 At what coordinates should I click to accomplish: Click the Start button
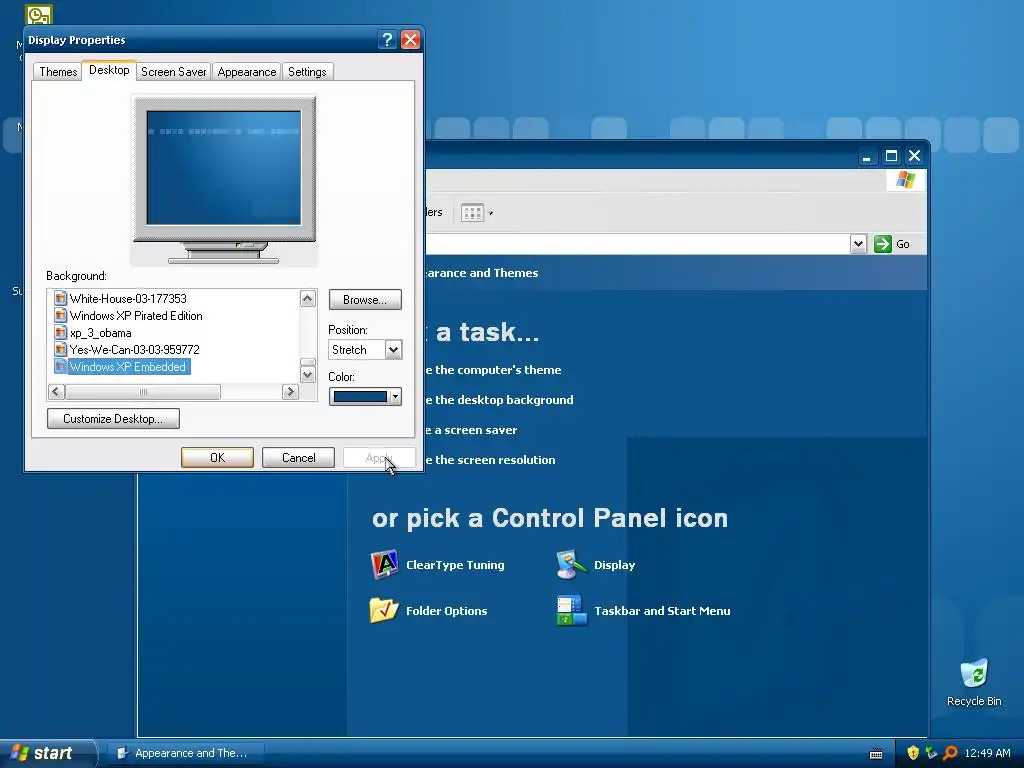click(x=46, y=753)
